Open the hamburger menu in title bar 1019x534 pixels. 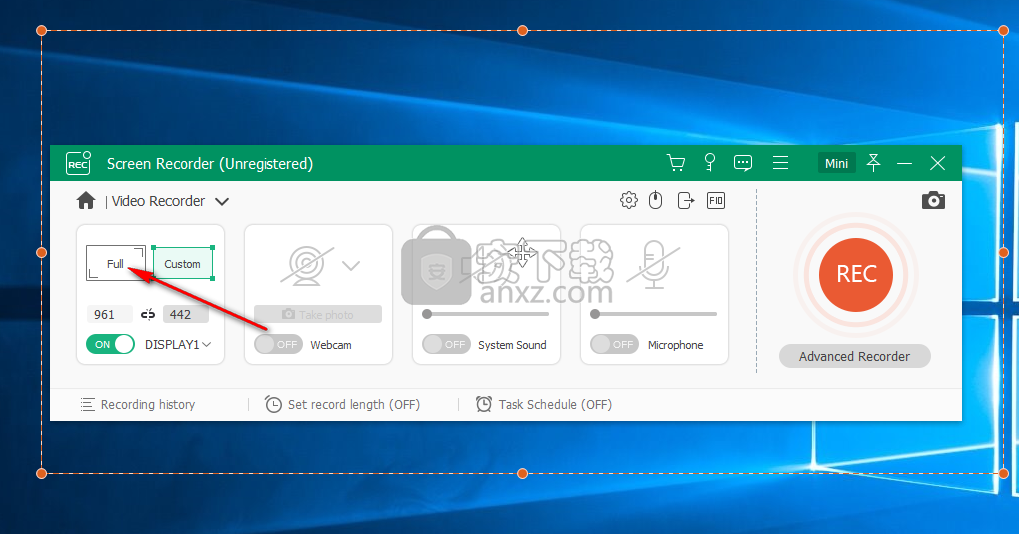(780, 163)
